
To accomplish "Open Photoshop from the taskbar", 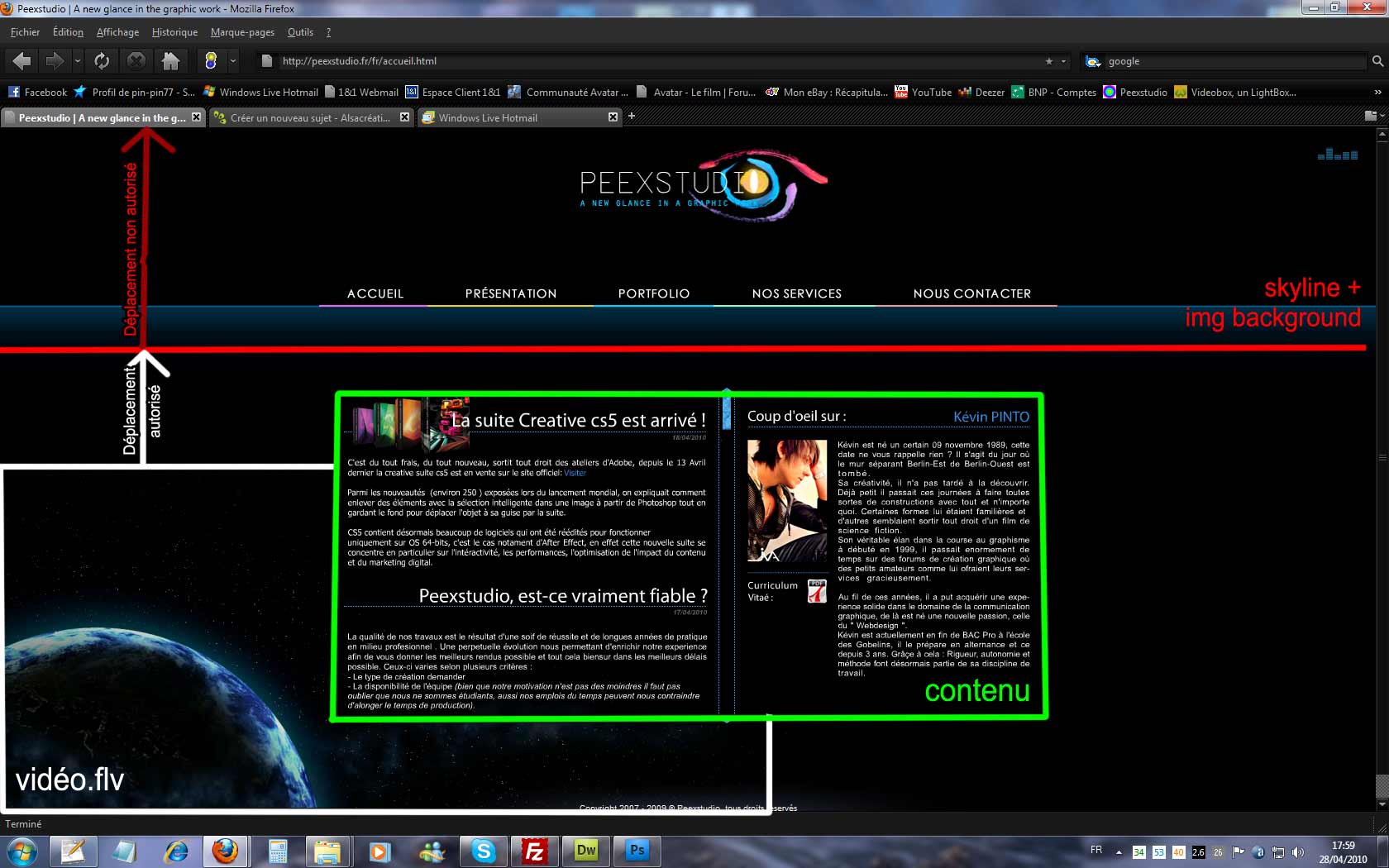I will click(x=637, y=851).
